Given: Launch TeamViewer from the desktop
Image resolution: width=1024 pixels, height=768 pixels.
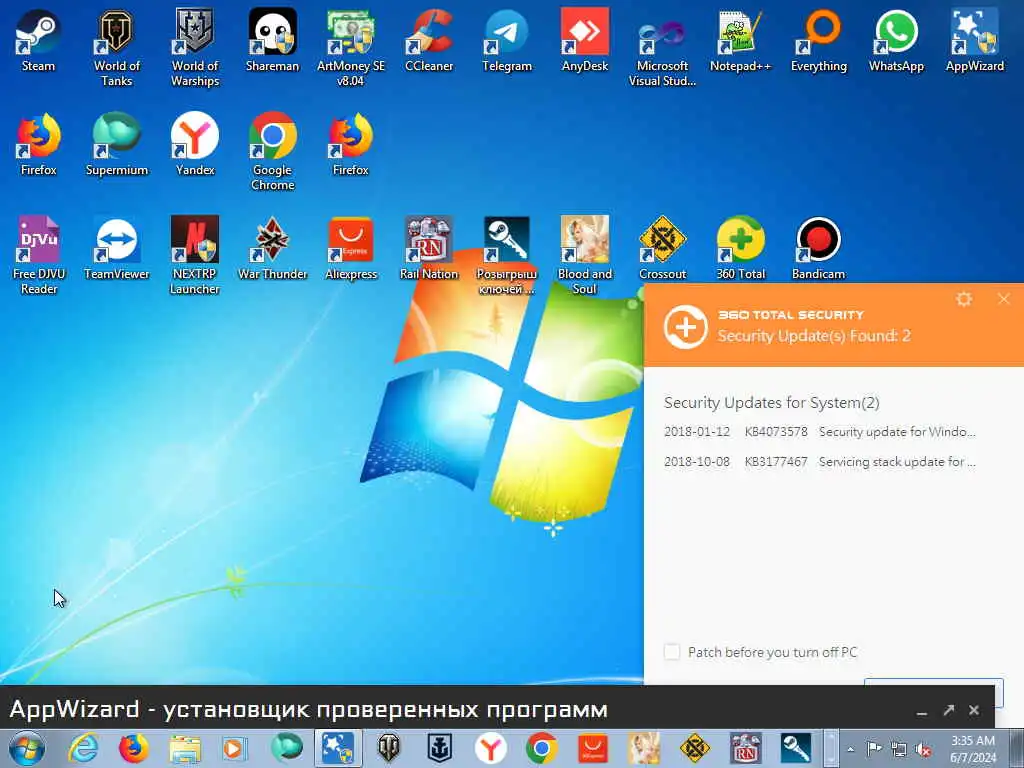Looking at the screenshot, I should 116,248.
